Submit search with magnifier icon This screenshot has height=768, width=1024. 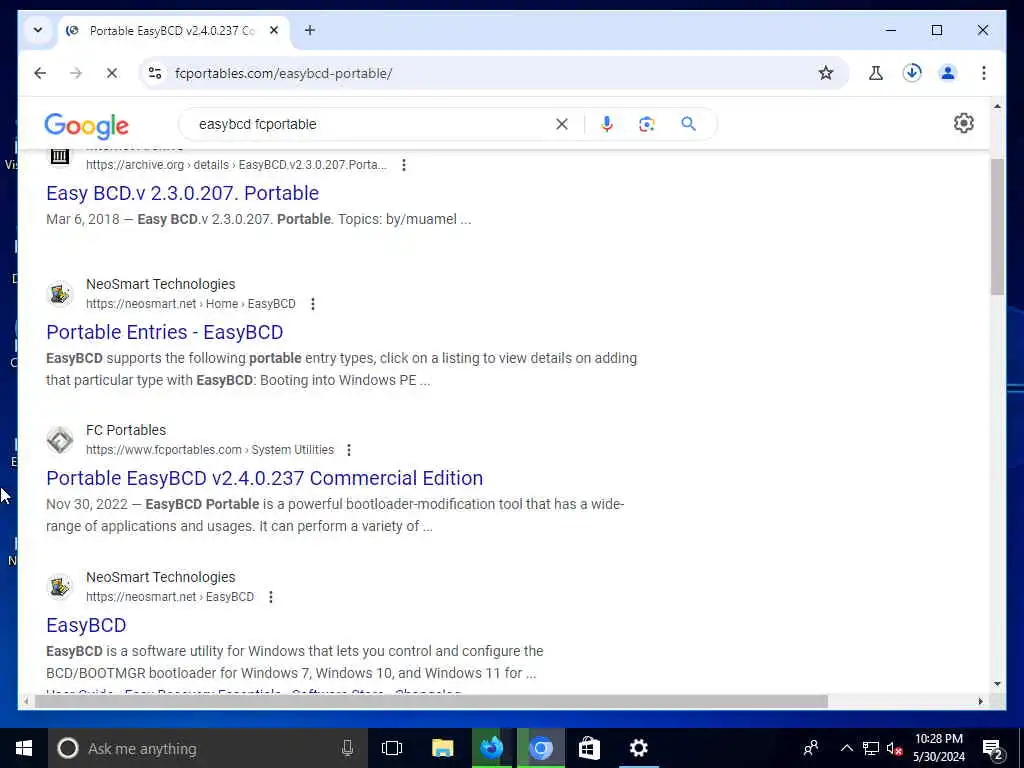click(x=688, y=124)
